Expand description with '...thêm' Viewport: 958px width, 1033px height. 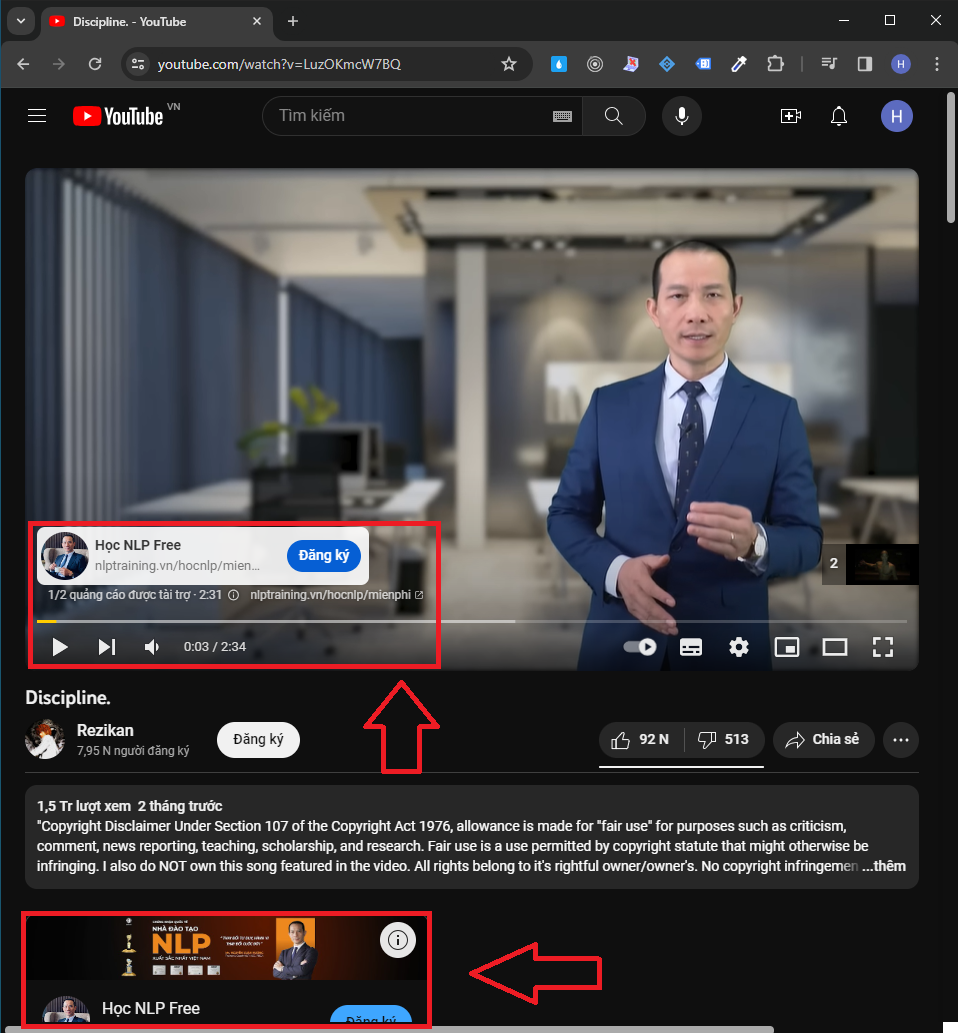tap(883, 866)
